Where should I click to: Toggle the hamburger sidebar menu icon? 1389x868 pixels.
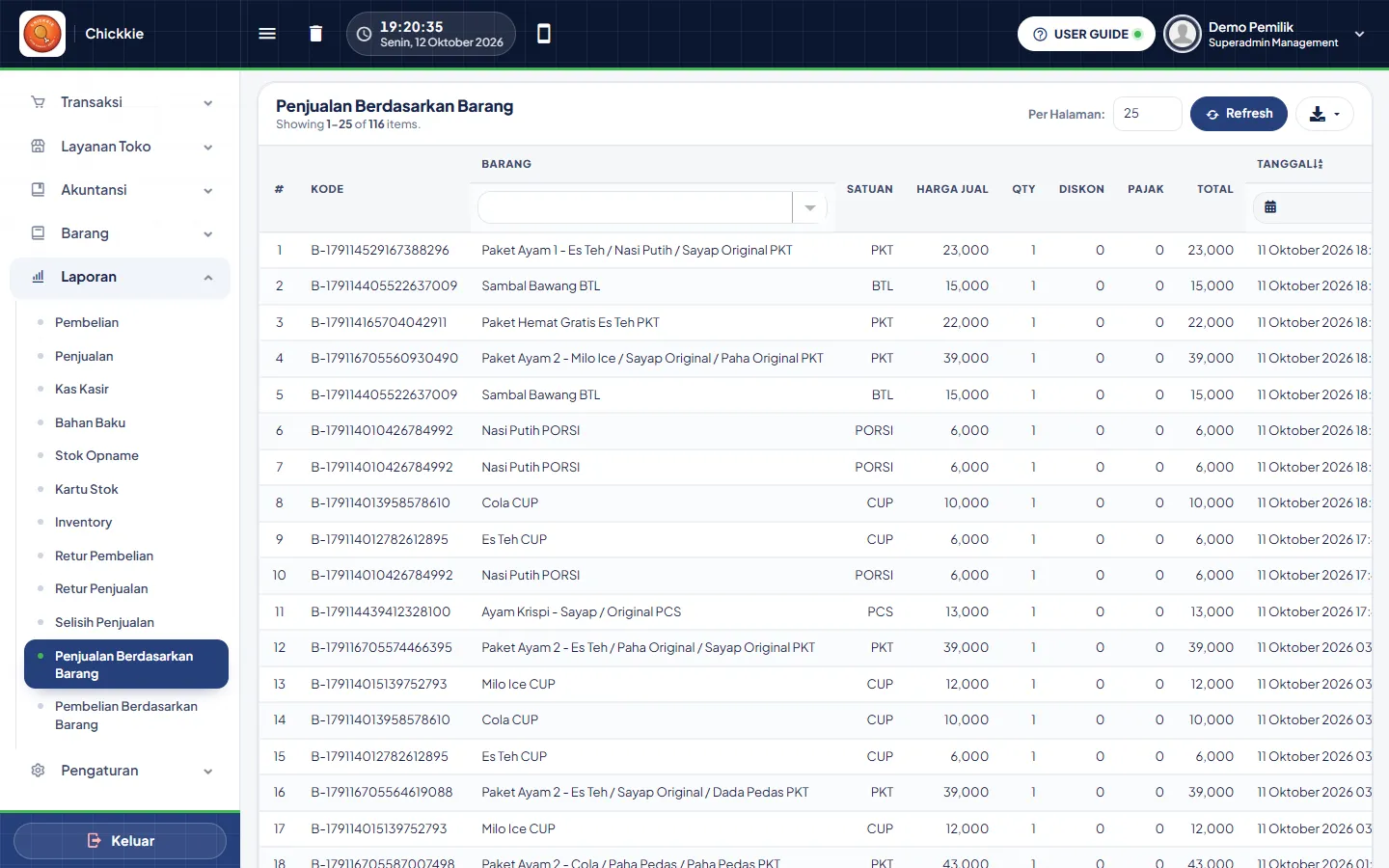click(267, 34)
